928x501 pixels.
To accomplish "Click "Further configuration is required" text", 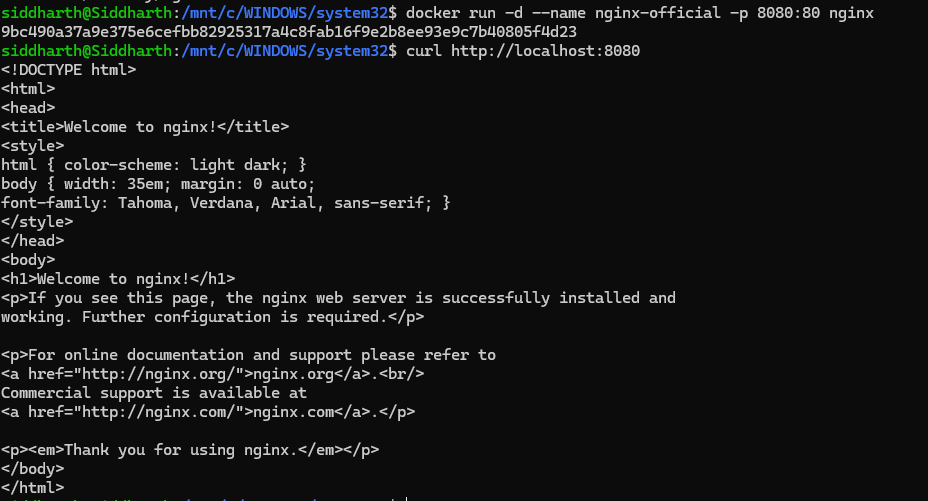I will tap(230, 317).
